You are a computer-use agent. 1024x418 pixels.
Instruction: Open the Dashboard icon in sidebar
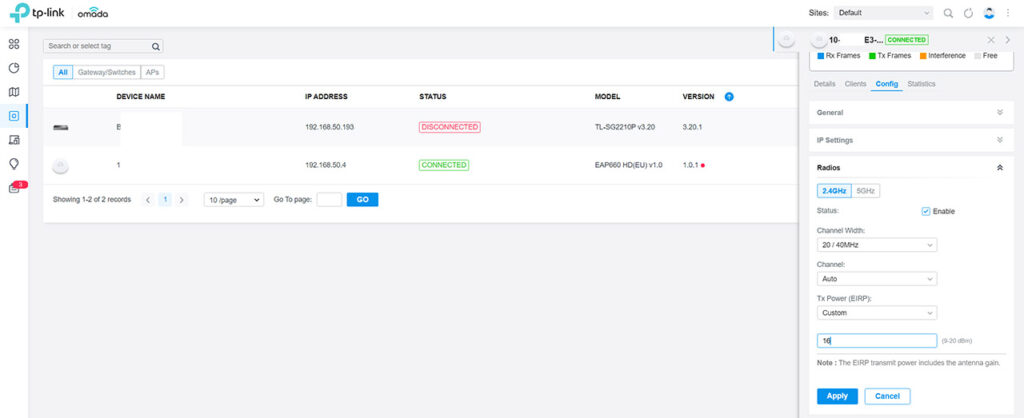[x=14, y=45]
